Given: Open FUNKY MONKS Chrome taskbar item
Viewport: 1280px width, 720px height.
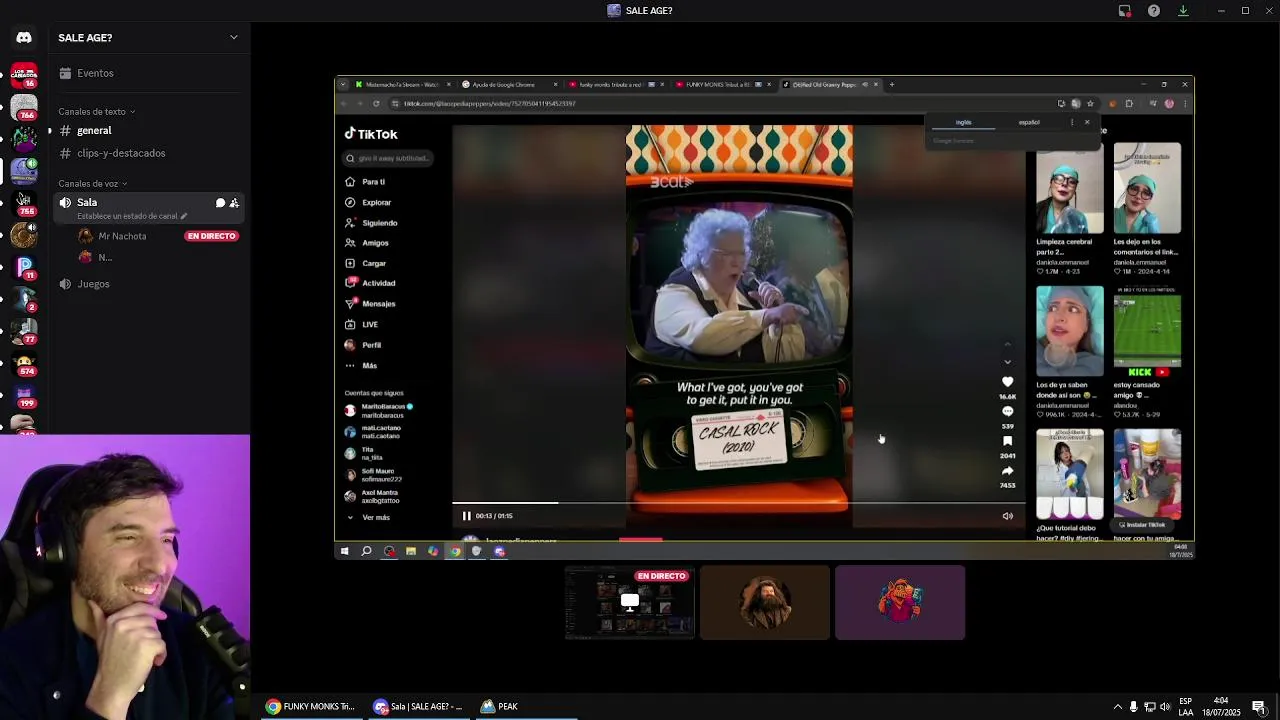Looking at the screenshot, I should point(311,707).
